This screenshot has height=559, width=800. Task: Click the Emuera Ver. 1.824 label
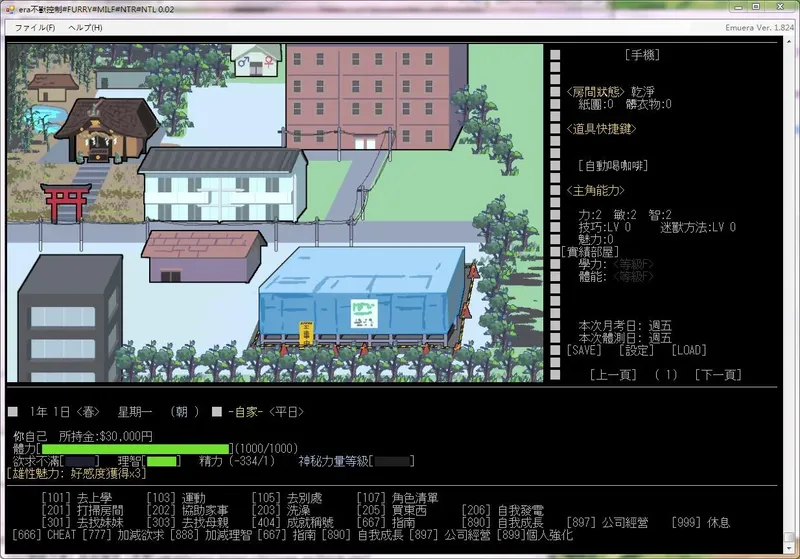point(760,28)
